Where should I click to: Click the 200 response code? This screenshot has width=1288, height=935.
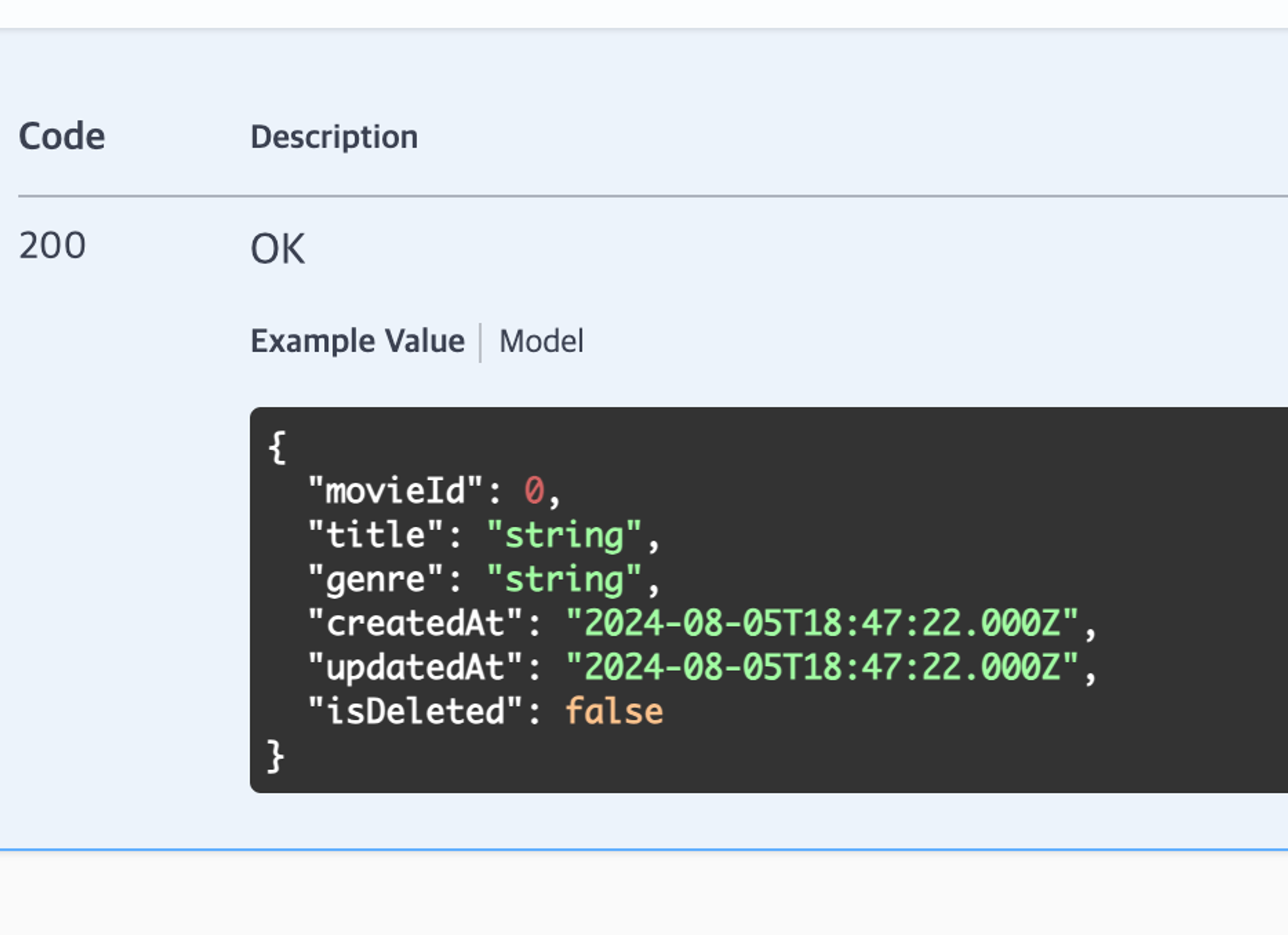(x=52, y=246)
